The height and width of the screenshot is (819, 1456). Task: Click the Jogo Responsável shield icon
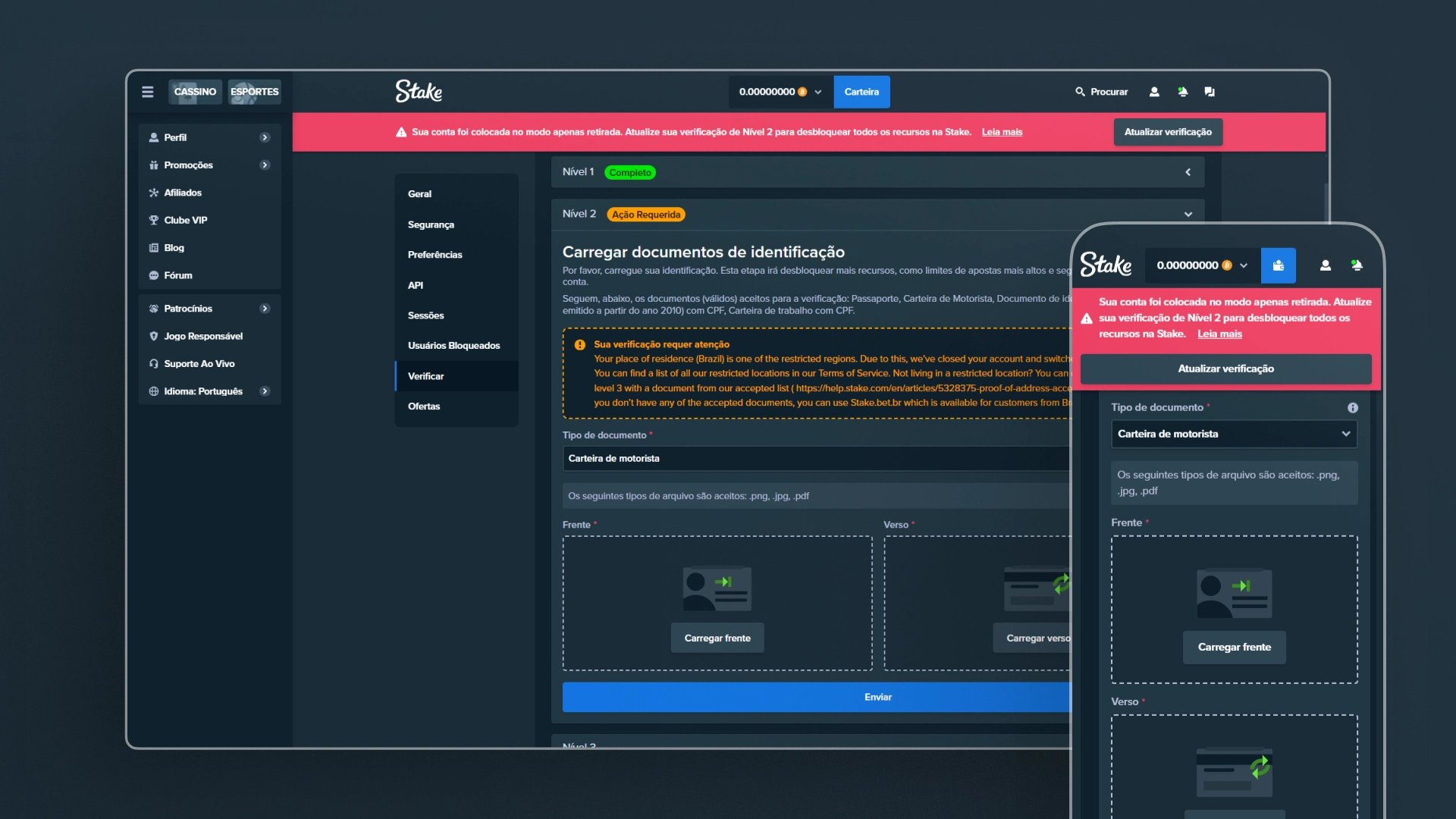coord(154,336)
